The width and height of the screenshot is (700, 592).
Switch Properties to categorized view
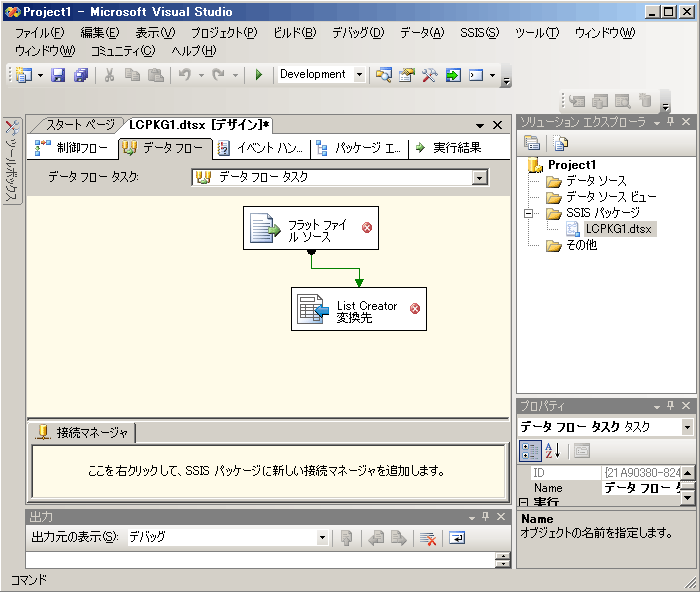(530, 451)
